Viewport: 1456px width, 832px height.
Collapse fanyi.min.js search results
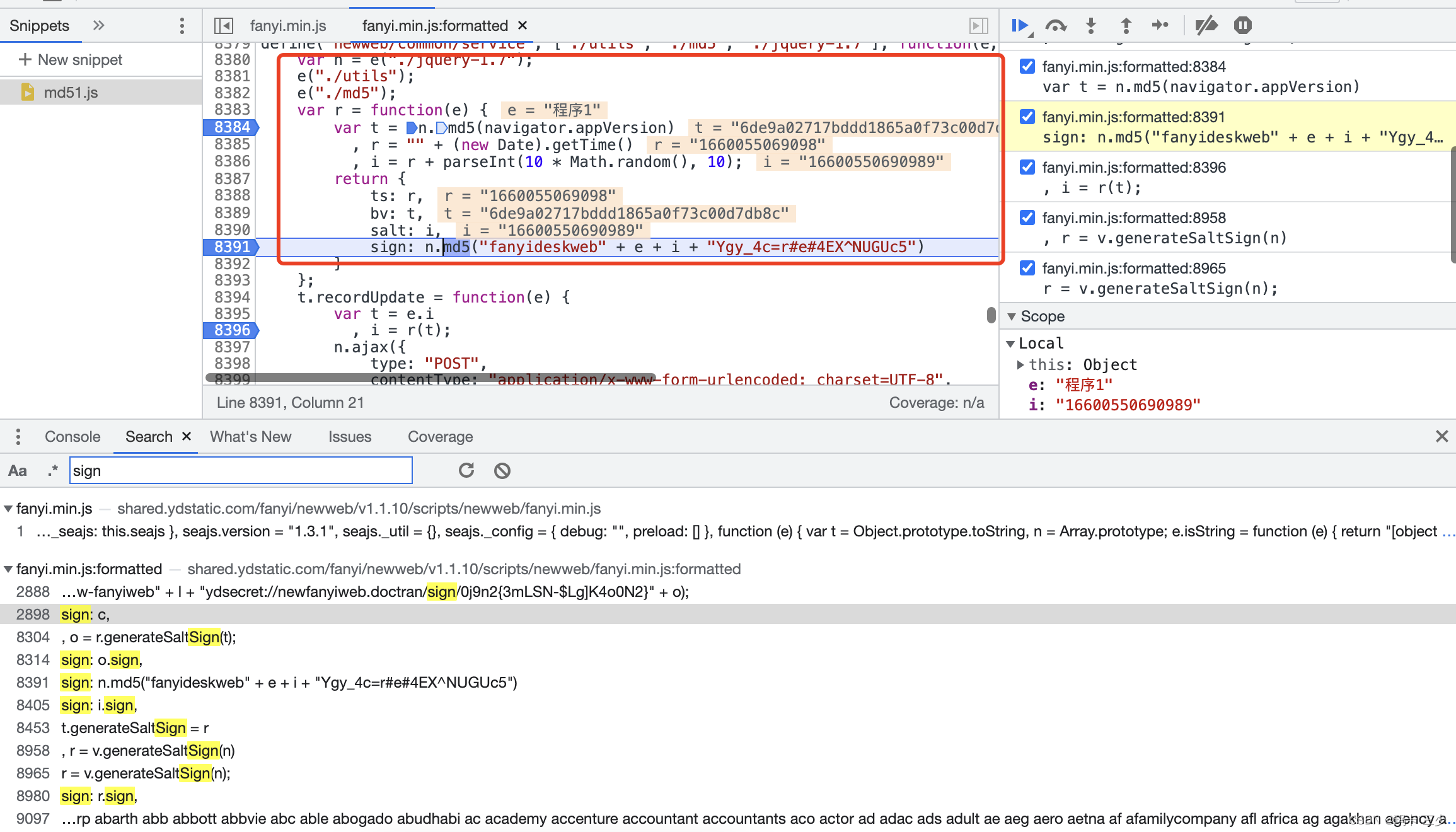(x=8, y=509)
